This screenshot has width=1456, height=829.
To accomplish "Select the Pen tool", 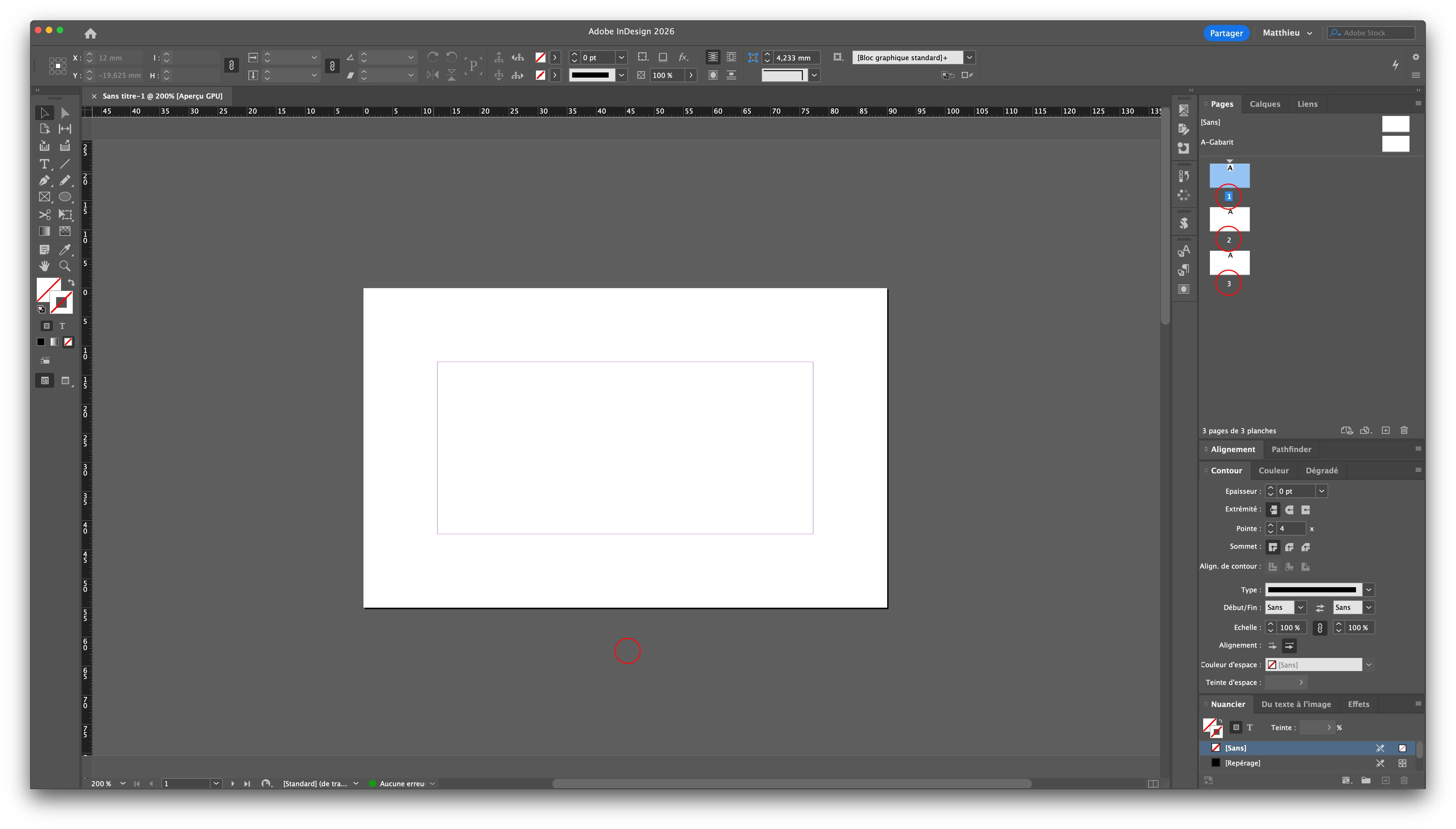I will [44, 181].
